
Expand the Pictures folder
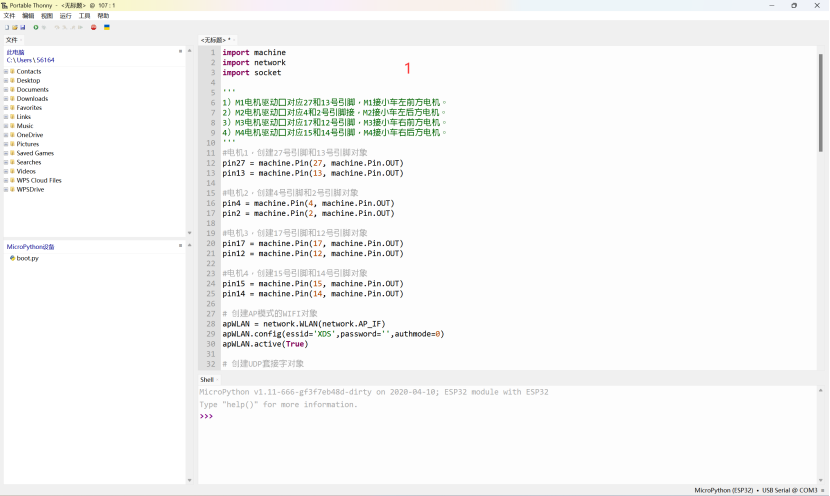(x=6, y=144)
